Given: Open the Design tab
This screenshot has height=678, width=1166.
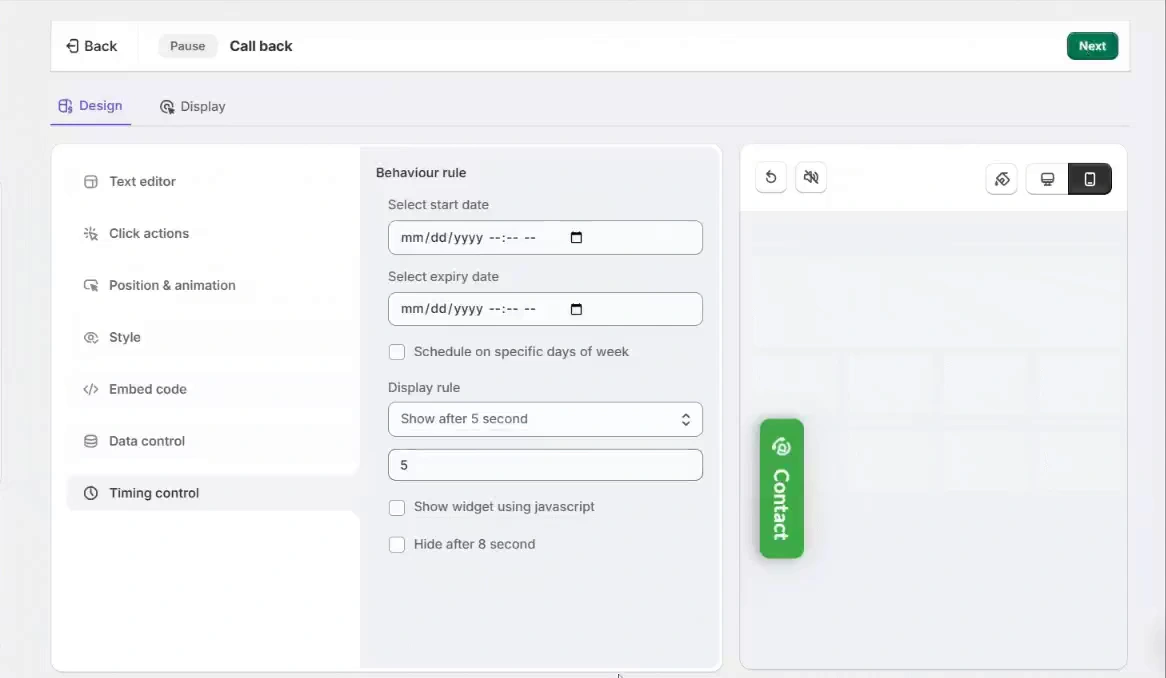Looking at the screenshot, I should 91,106.
